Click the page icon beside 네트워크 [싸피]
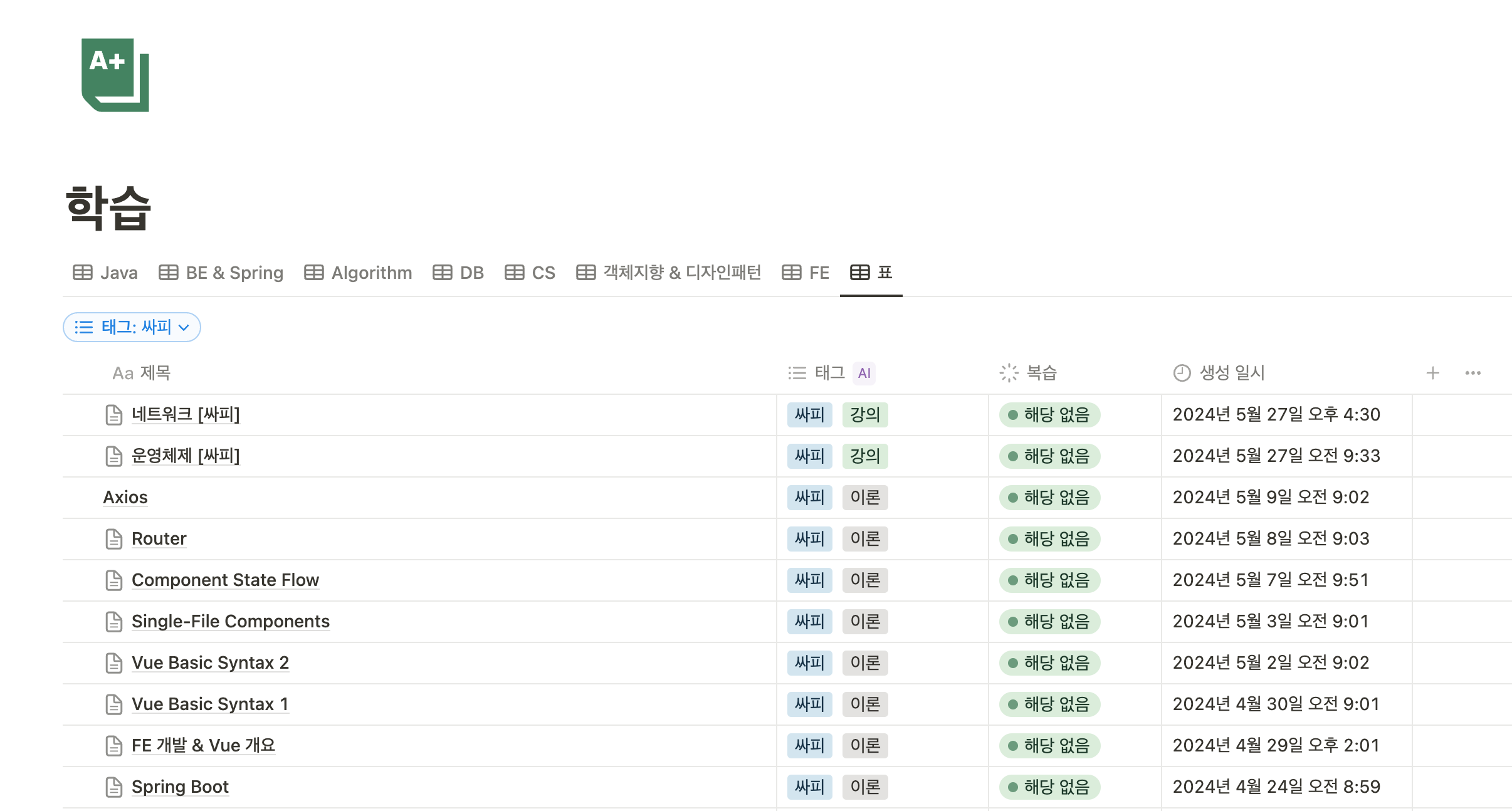This screenshot has width=1512, height=811. point(113,414)
